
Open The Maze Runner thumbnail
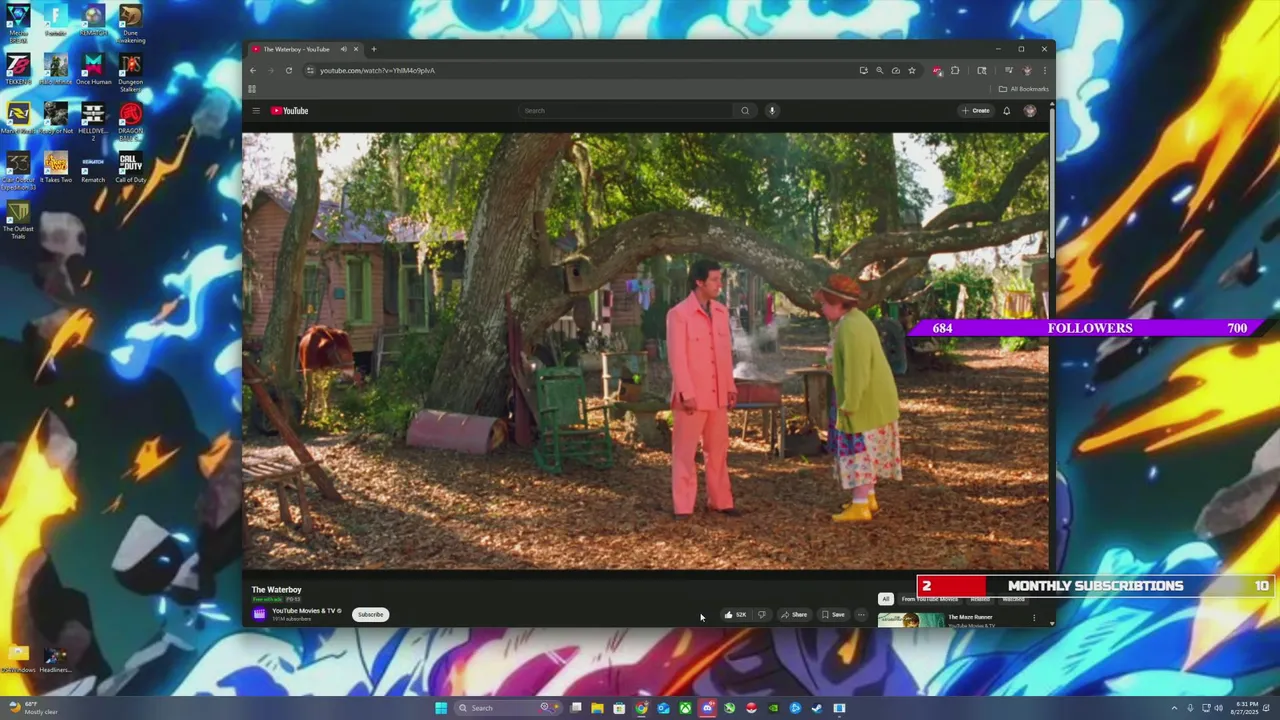910,620
